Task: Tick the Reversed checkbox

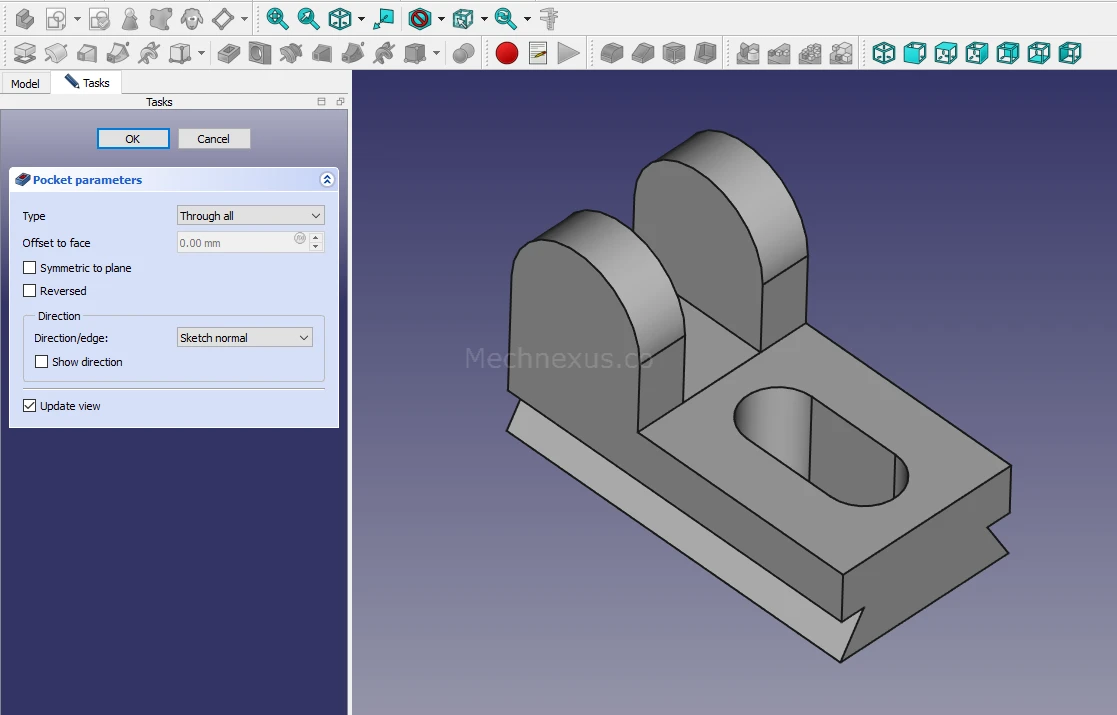Action: point(30,291)
